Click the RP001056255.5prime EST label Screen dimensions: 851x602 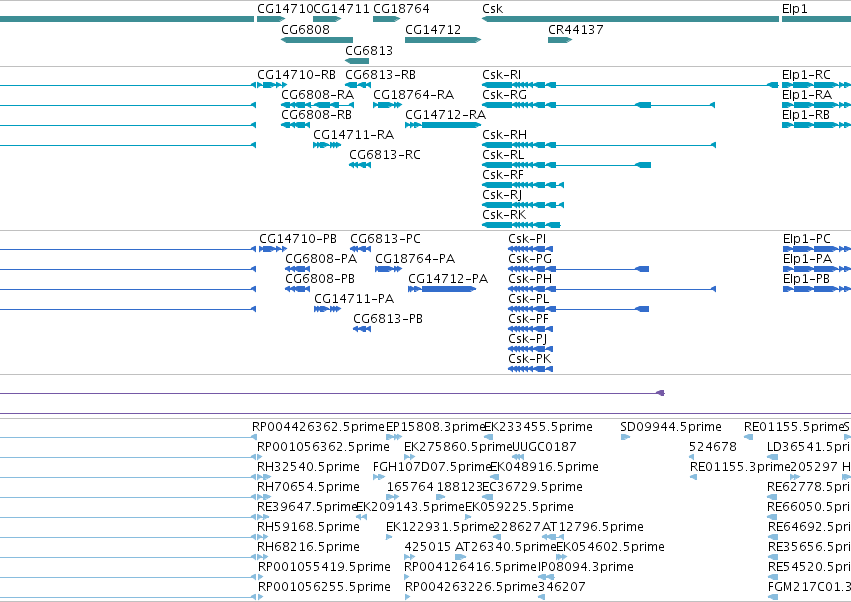(324, 588)
